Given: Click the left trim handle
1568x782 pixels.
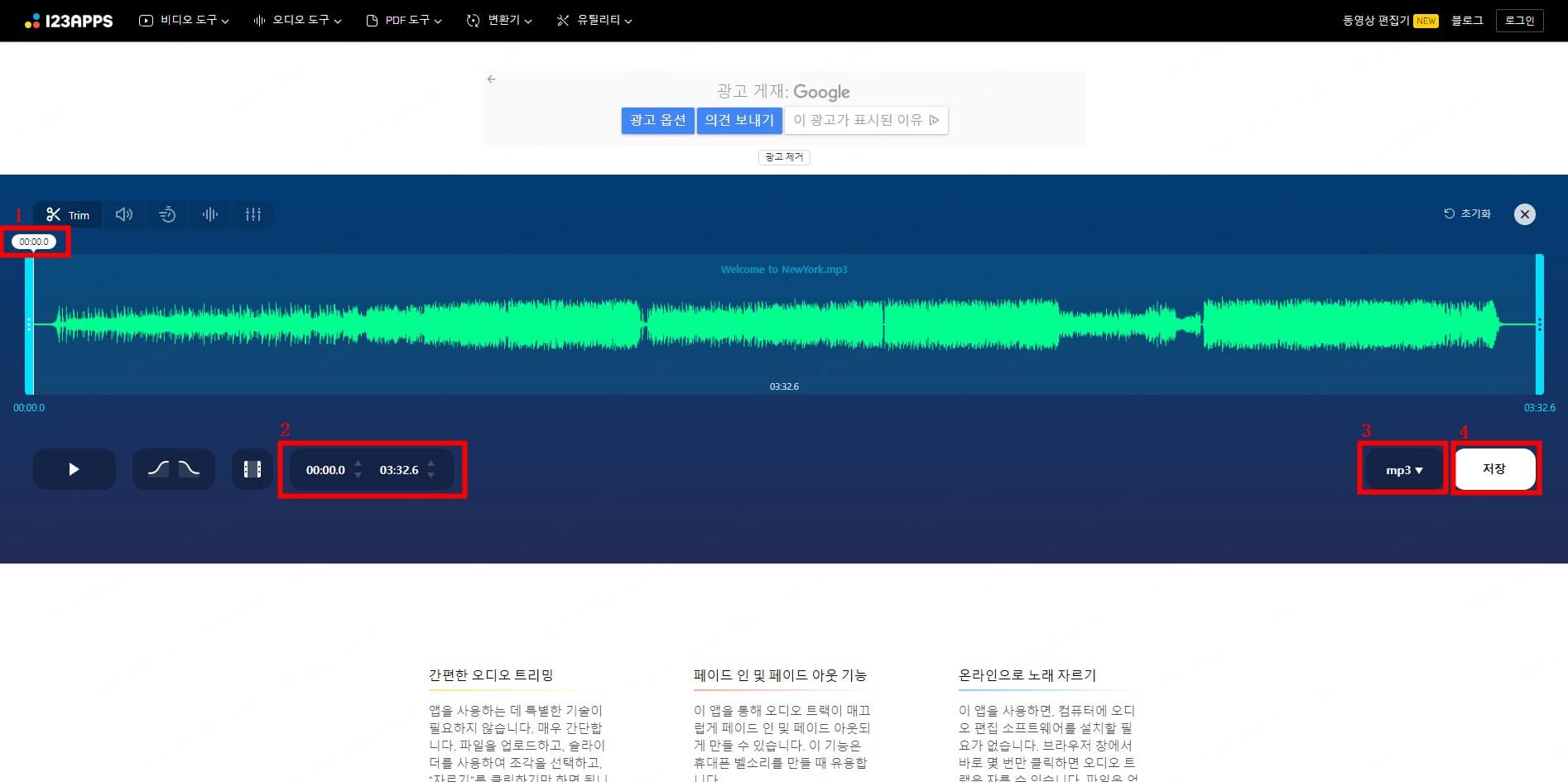Looking at the screenshot, I should coord(29,324).
